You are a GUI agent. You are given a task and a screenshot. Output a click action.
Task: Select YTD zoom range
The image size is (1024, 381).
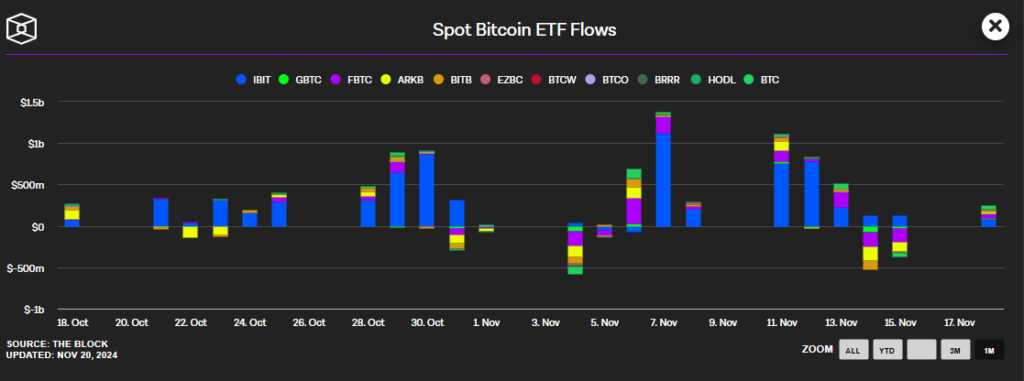pos(886,350)
